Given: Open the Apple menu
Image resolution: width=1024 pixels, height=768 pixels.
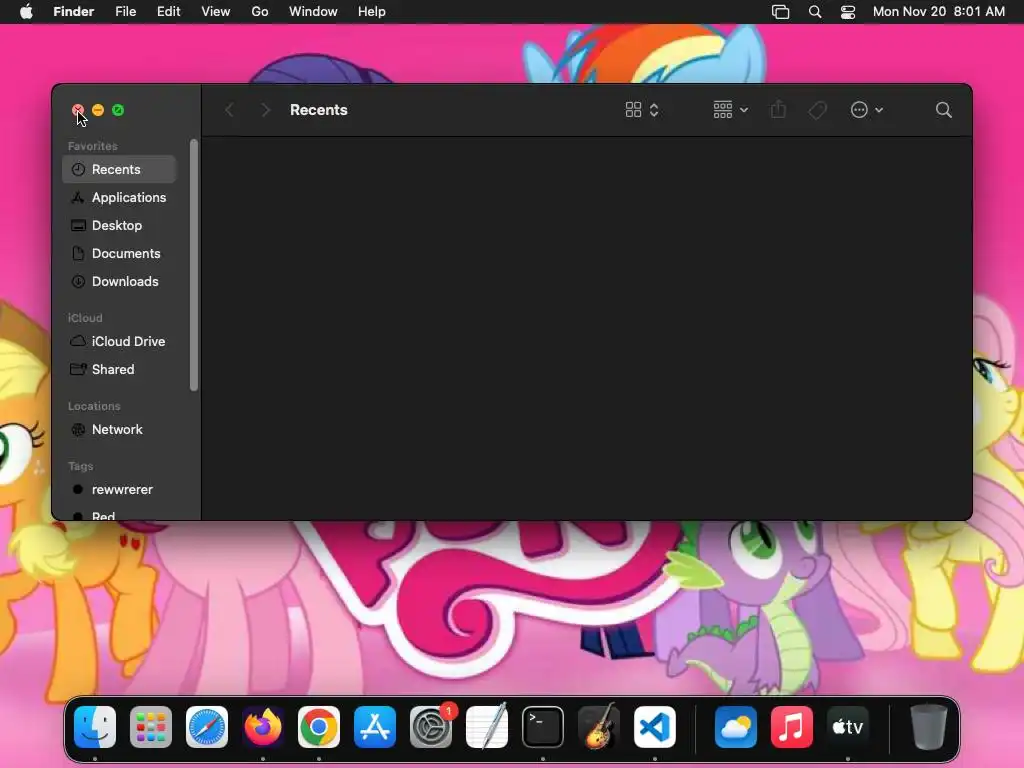Looking at the screenshot, I should 26,12.
